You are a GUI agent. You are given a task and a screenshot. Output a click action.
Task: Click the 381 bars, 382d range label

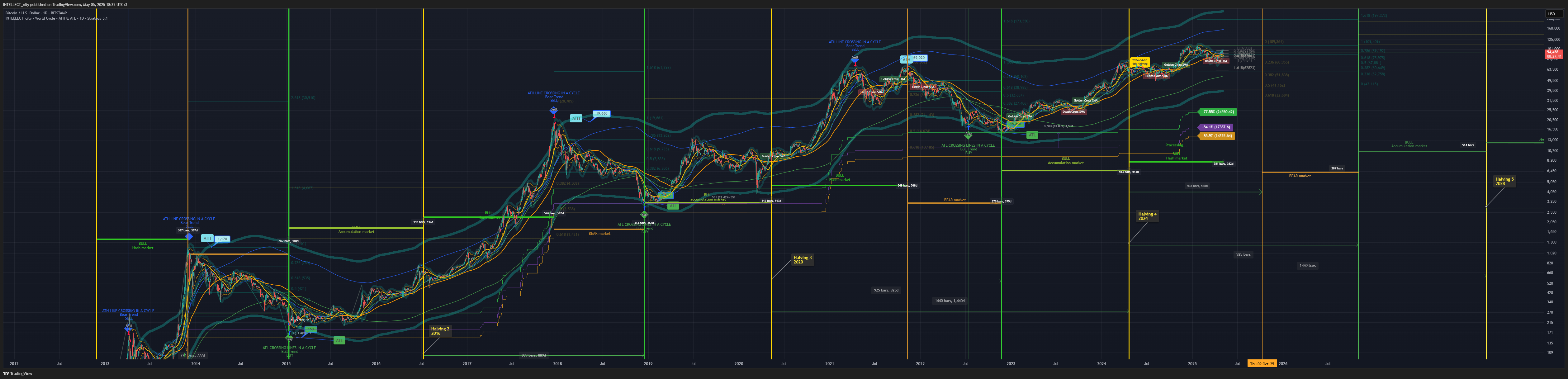click(1224, 163)
